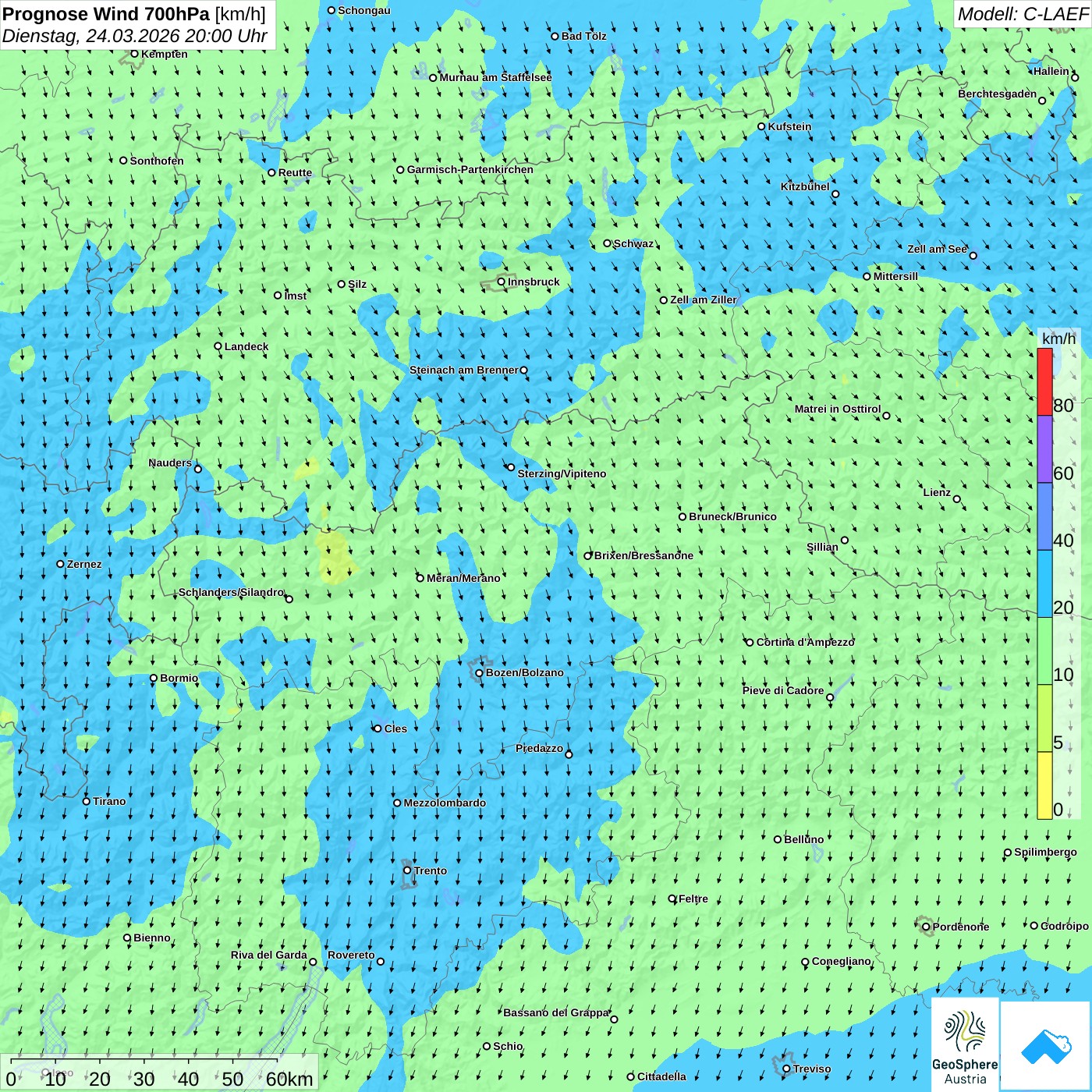1092x1092 pixels.
Task: Click the Kitzbühel location dot
Action: [835, 194]
